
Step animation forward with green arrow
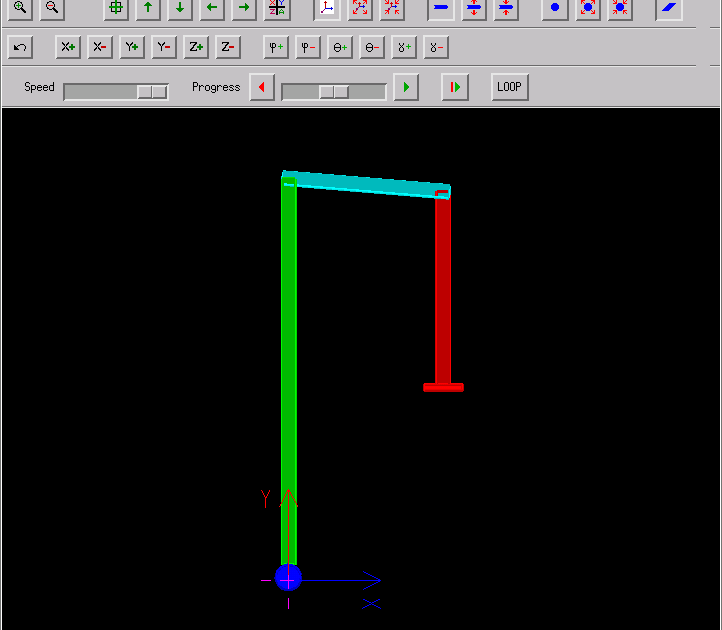pyautogui.click(x=406, y=87)
